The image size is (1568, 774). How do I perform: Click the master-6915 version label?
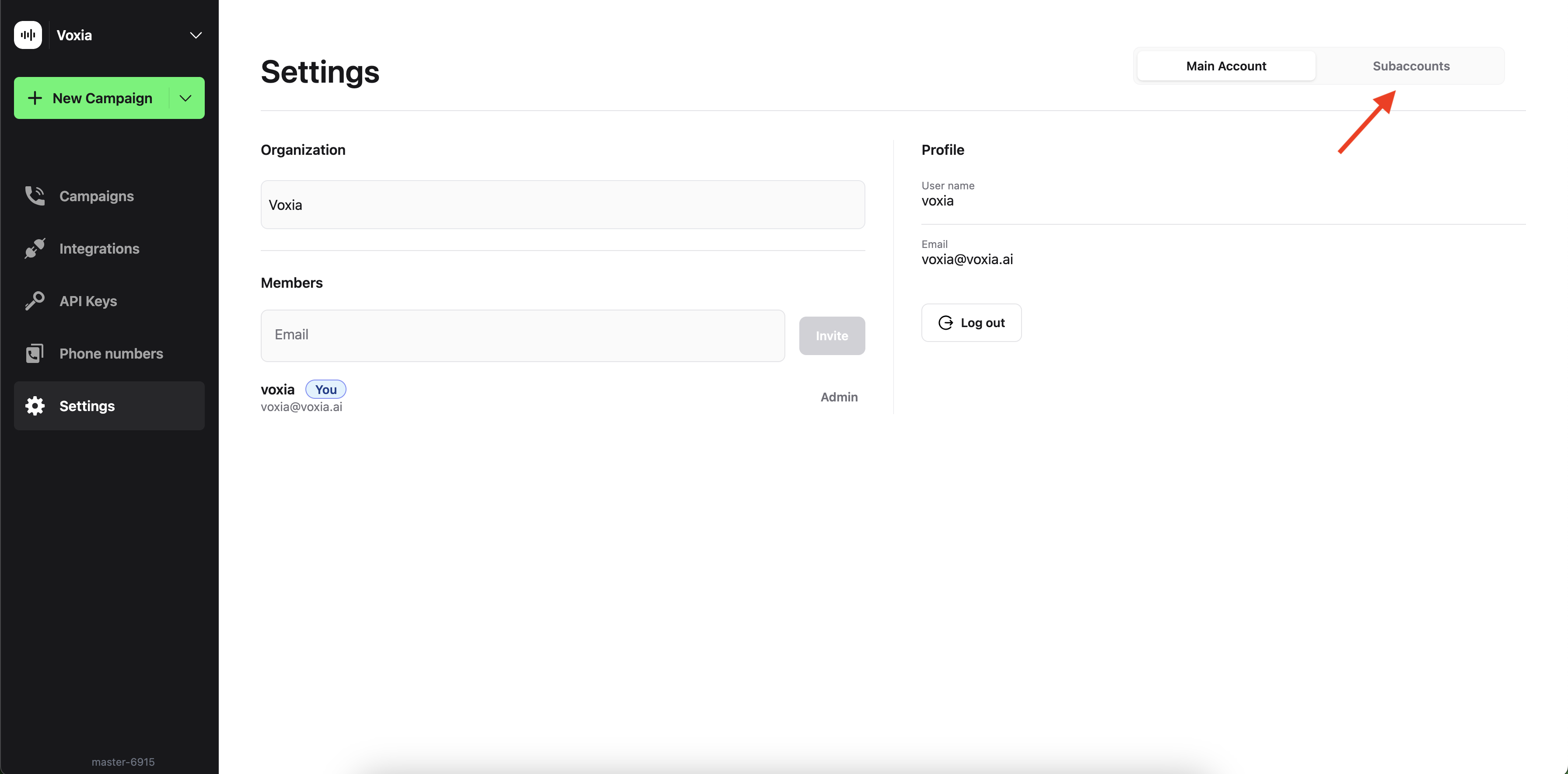[123, 762]
